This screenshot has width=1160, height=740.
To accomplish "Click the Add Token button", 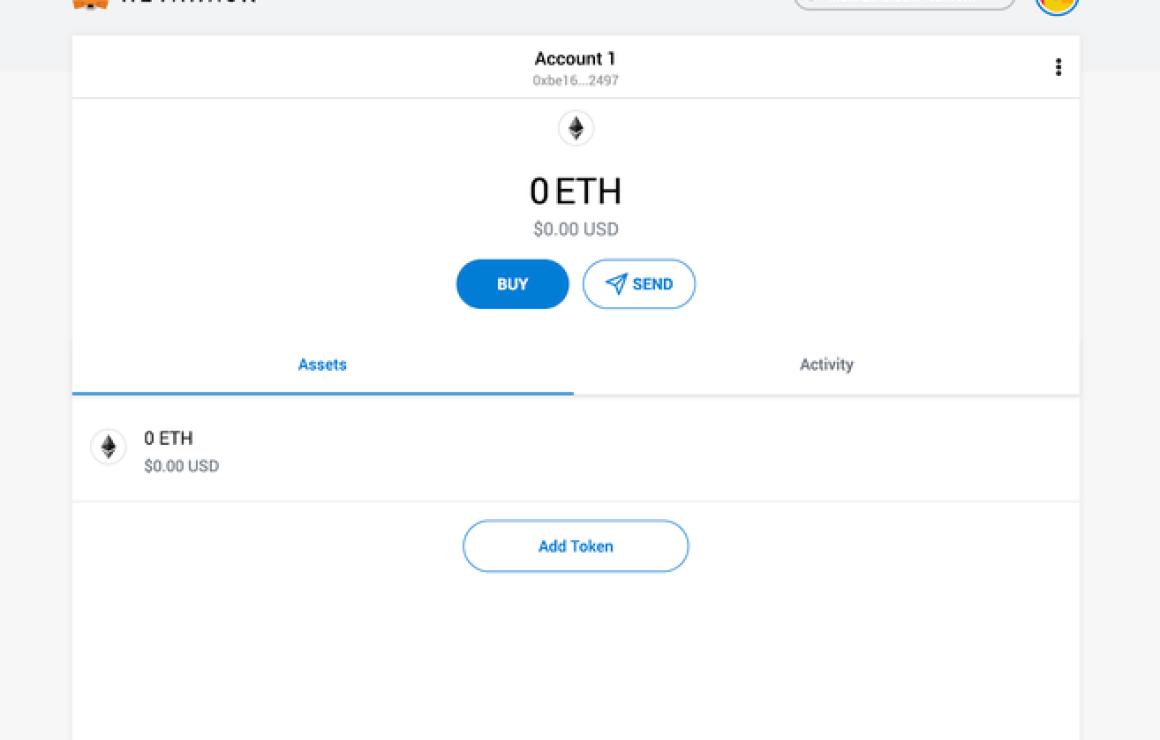I will pos(576,546).
